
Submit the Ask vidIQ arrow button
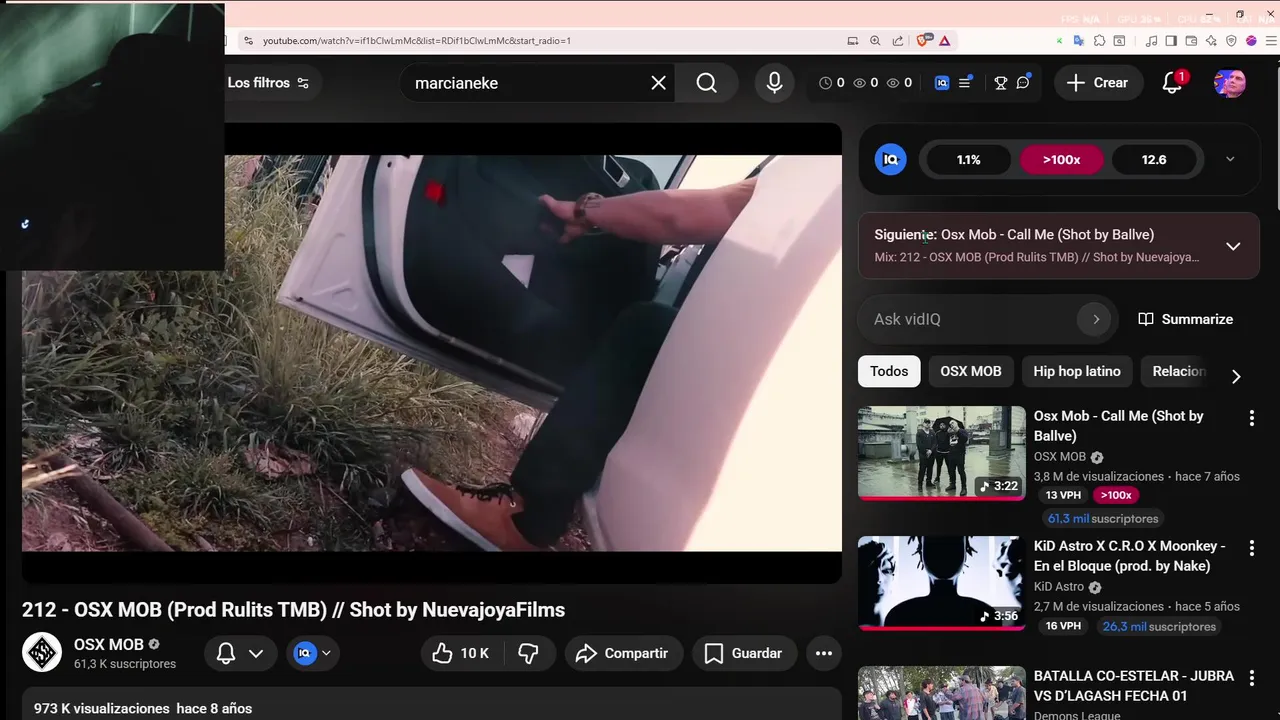(1096, 319)
